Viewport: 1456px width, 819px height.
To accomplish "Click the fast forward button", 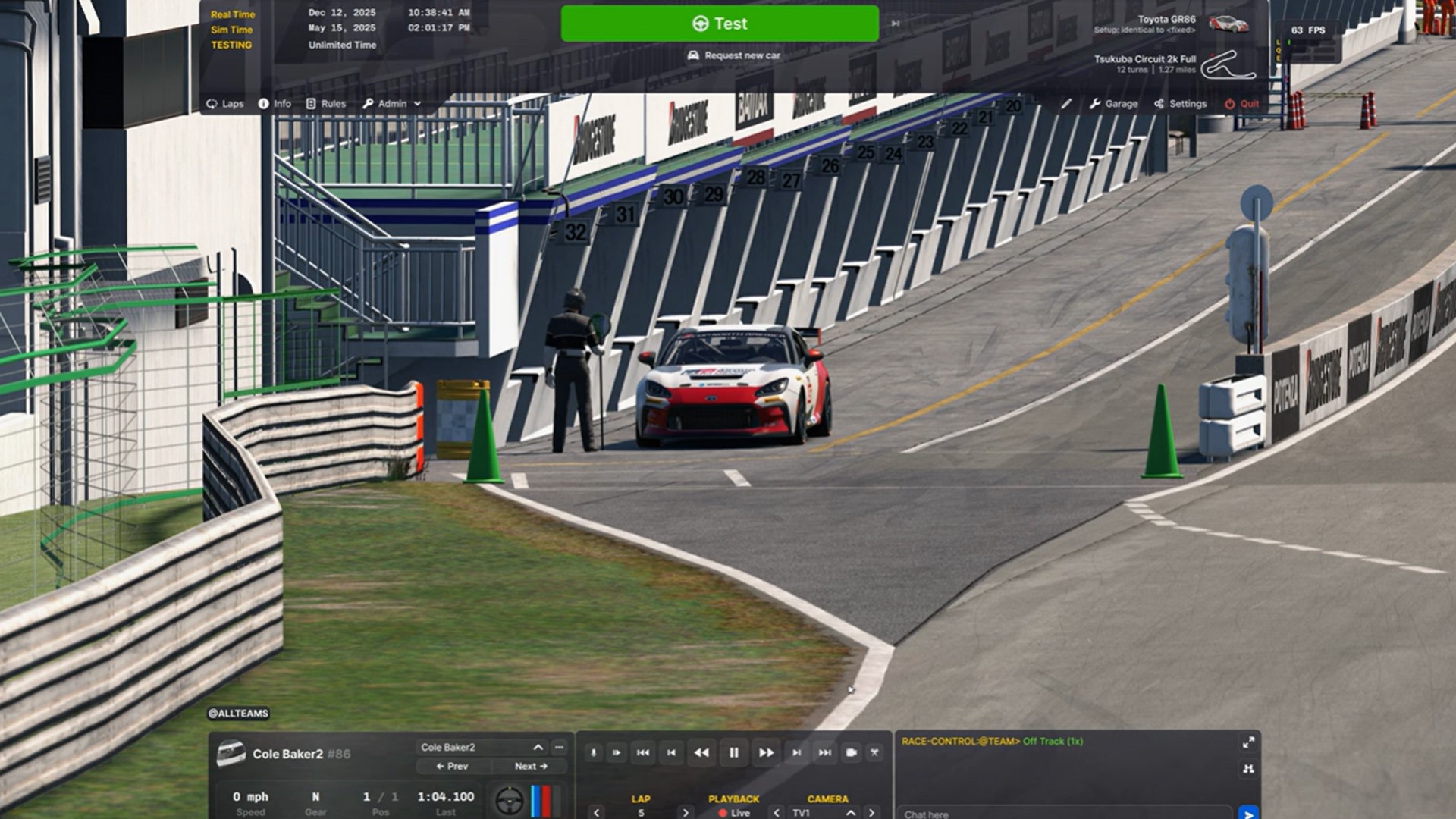I will [x=767, y=753].
